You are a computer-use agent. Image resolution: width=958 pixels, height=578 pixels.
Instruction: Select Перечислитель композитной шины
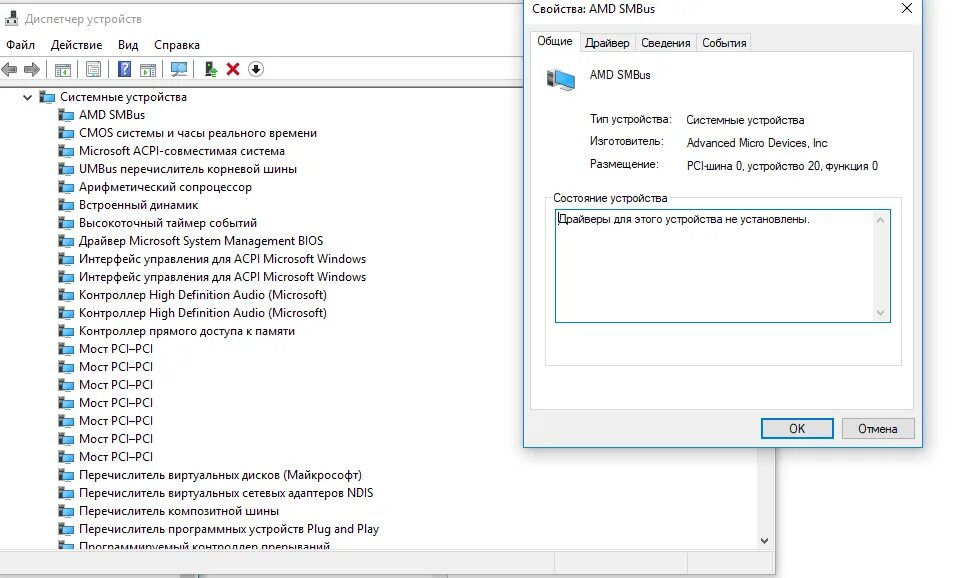tap(178, 511)
